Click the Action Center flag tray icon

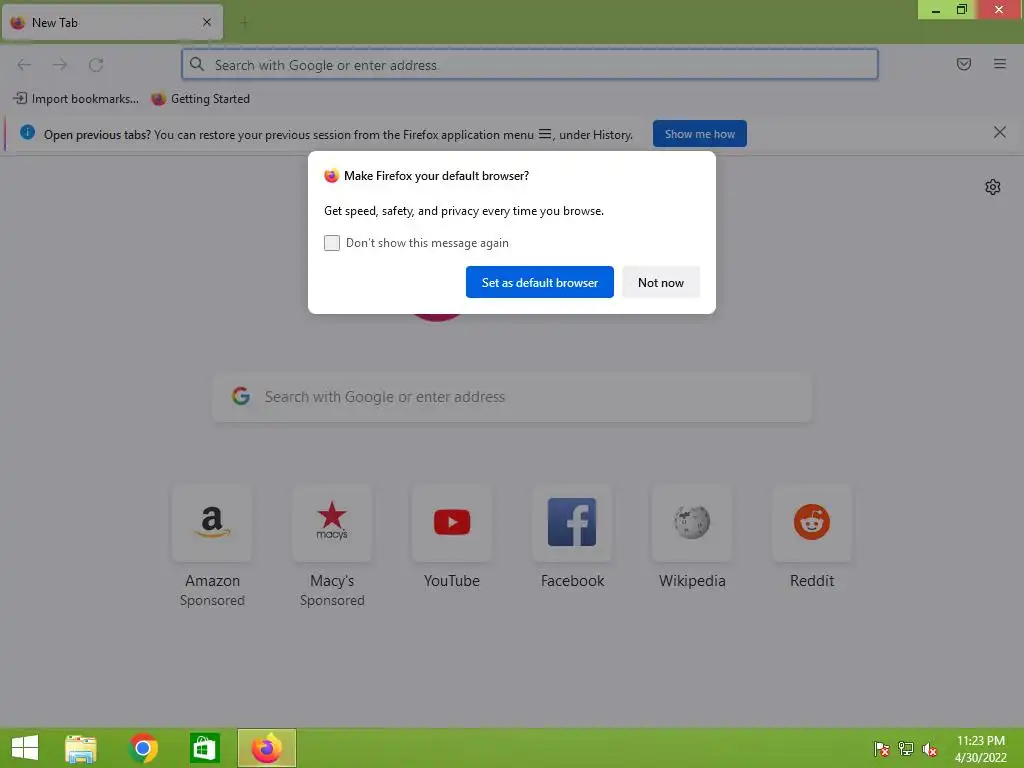(x=882, y=748)
